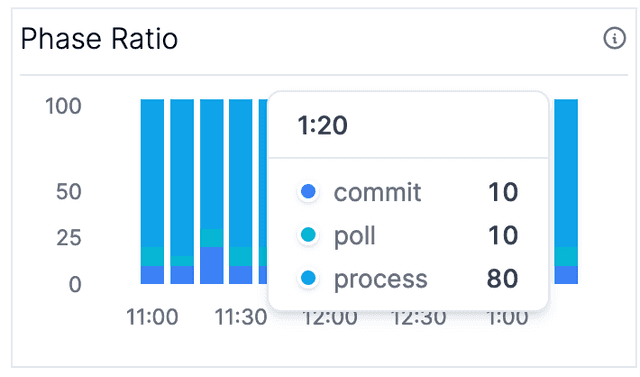
Task: Click the 11:00 x-axis label
Action: (152, 317)
